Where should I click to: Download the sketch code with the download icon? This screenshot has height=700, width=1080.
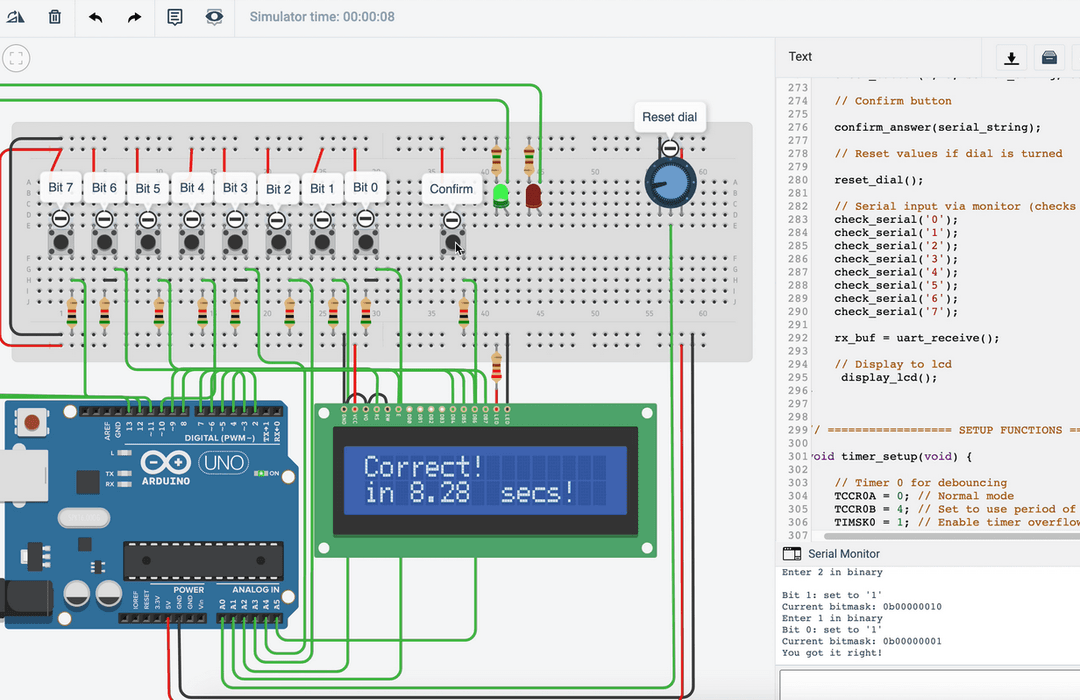(x=1011, y=57)
